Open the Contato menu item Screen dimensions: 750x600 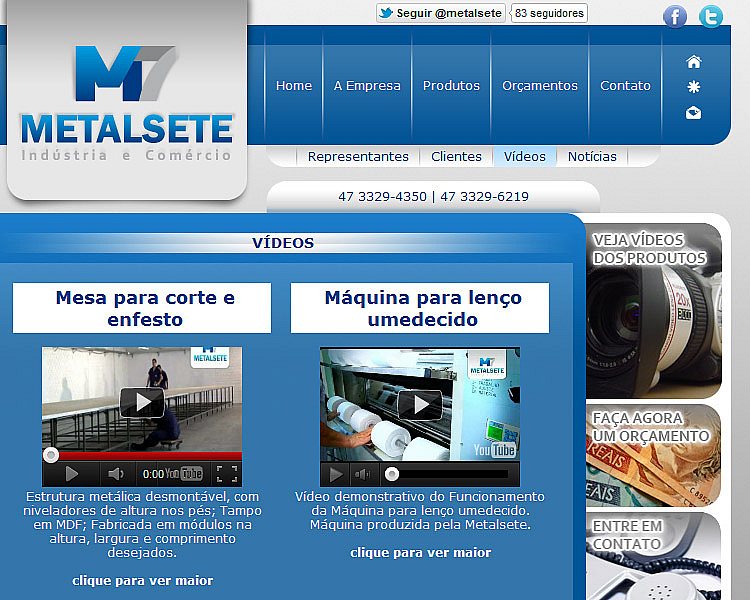point(625,86)
